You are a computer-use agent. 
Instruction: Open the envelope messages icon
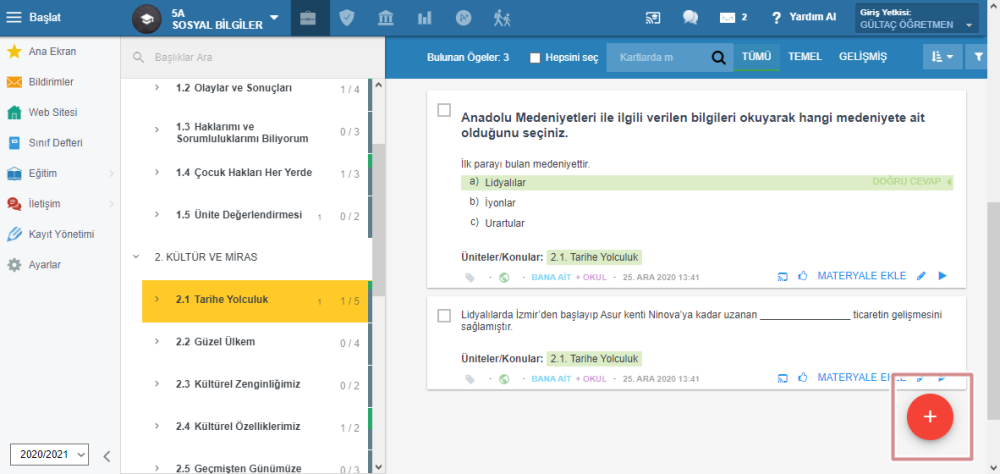click(723, 18)
